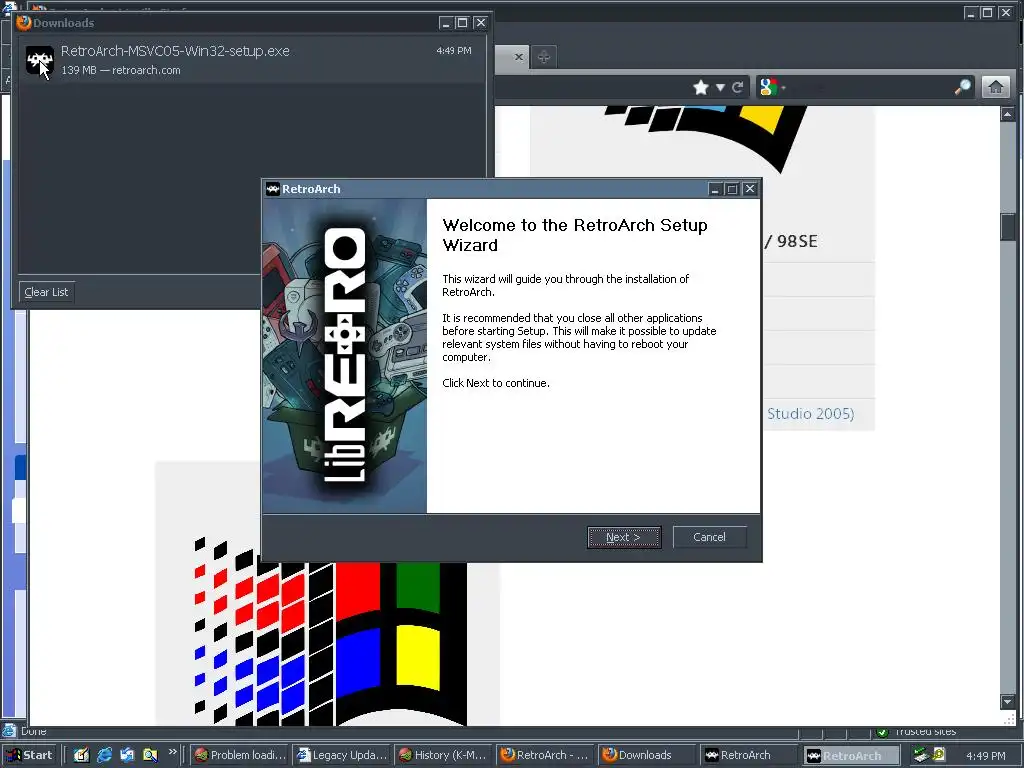1024x768 pixels.
Task: Switch to the RetroArch - ... Firefox taskbar item
Action: click(545, 755)
